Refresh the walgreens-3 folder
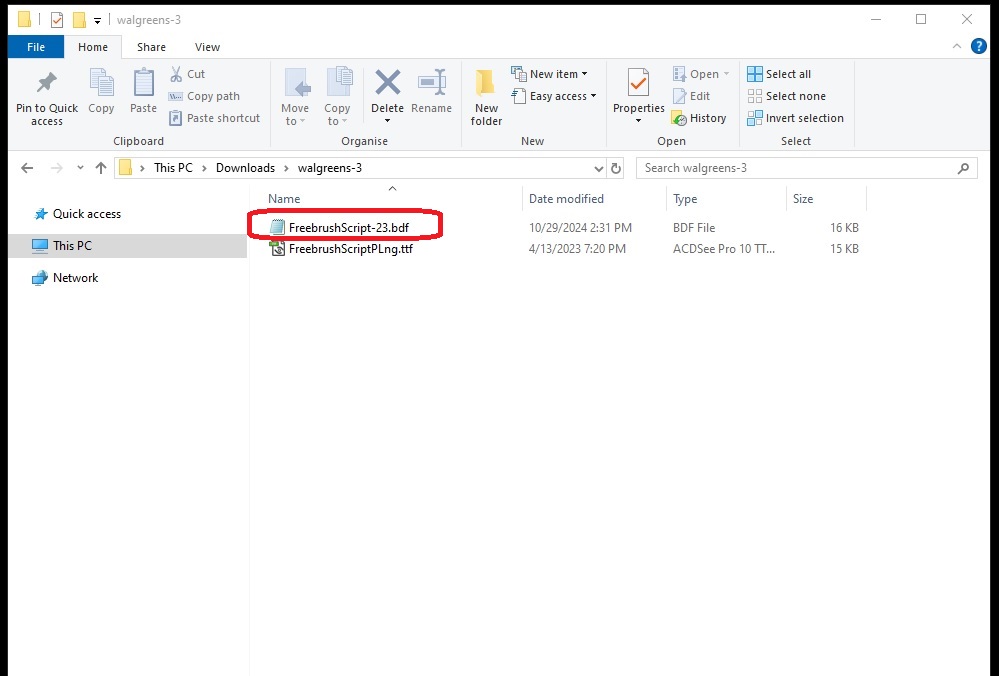 (x=615, y=168)
